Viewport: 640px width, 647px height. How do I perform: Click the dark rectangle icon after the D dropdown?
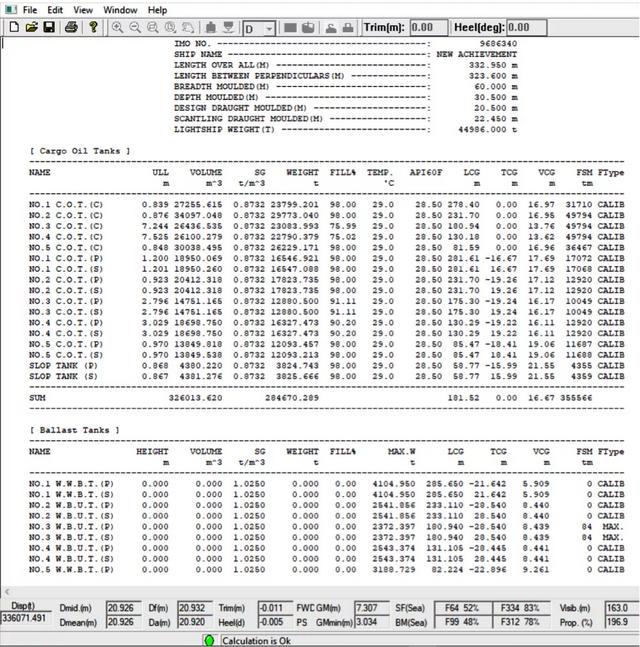(x=290, y=28)
